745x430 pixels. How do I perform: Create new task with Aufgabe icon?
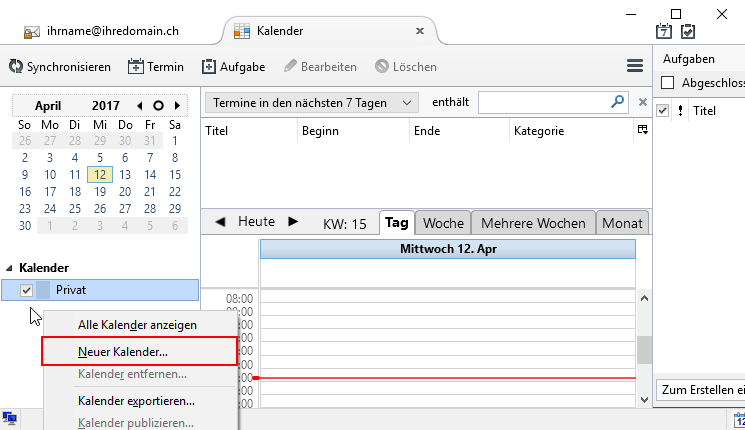click(x=209, y=67)
